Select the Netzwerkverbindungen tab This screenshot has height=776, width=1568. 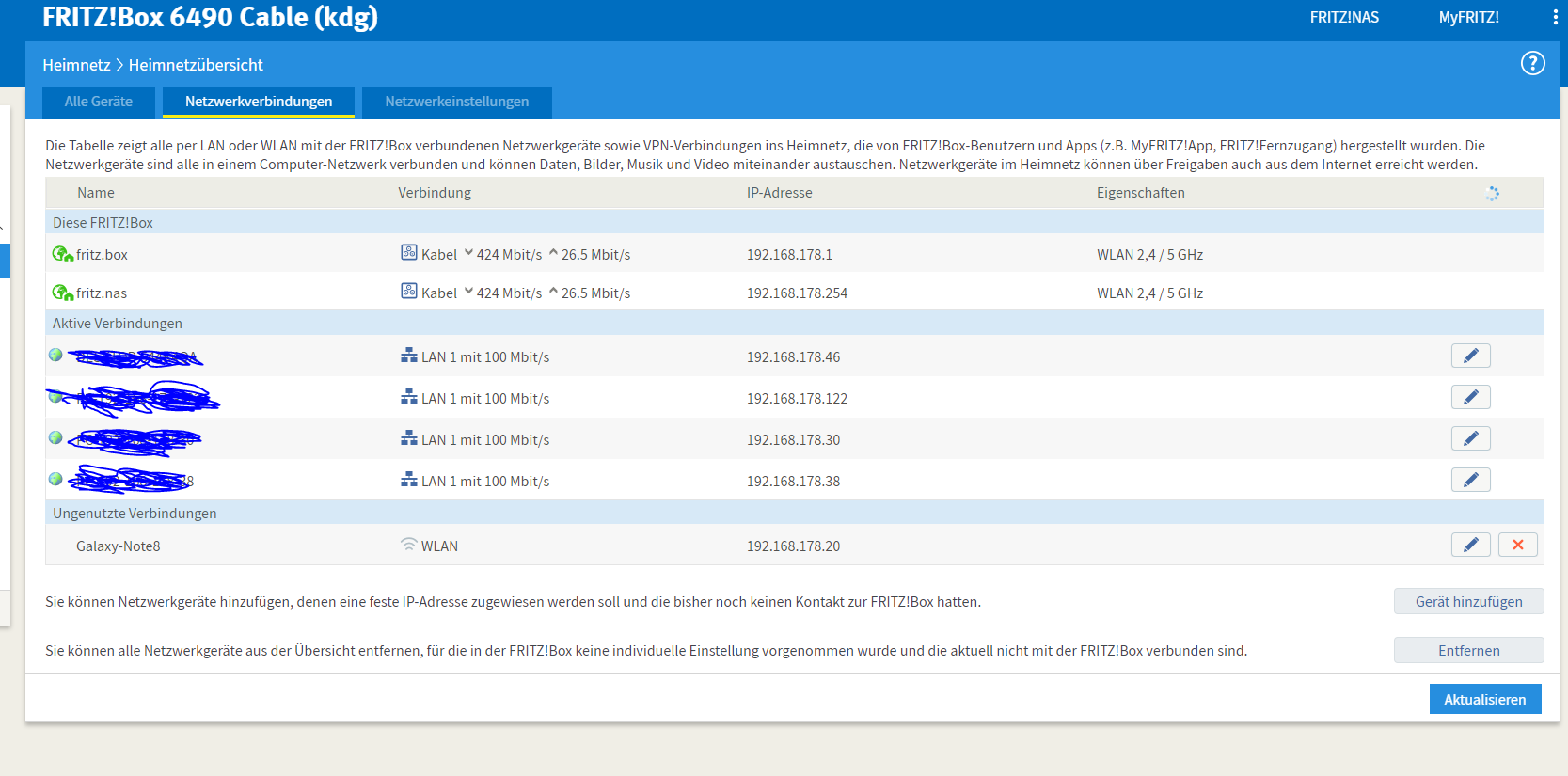259,102
